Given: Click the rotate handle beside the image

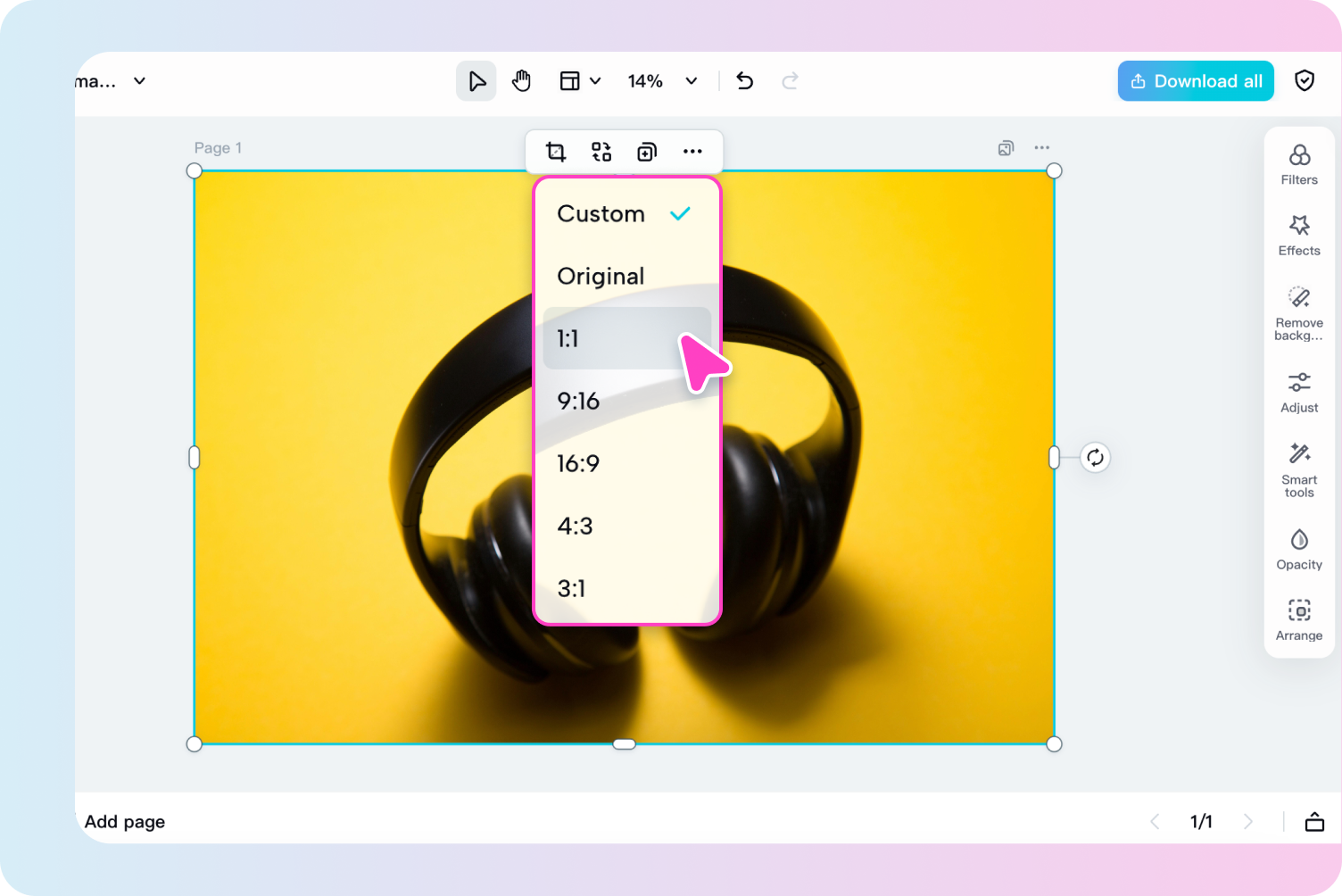Looking at the screenshot, I should (x=1096, y=457).
